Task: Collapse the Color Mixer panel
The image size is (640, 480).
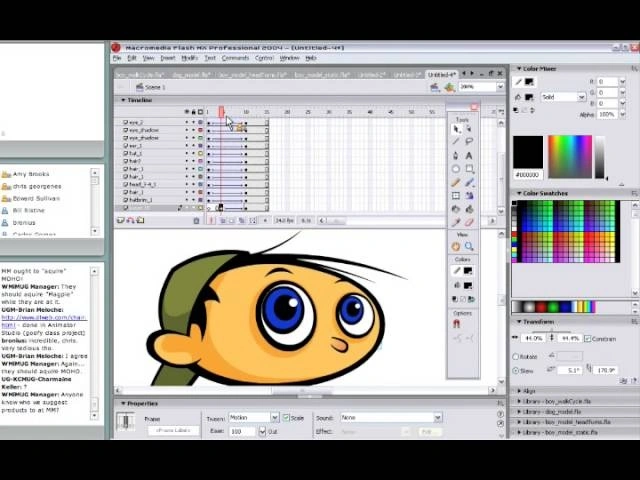Action: [519, 69]
